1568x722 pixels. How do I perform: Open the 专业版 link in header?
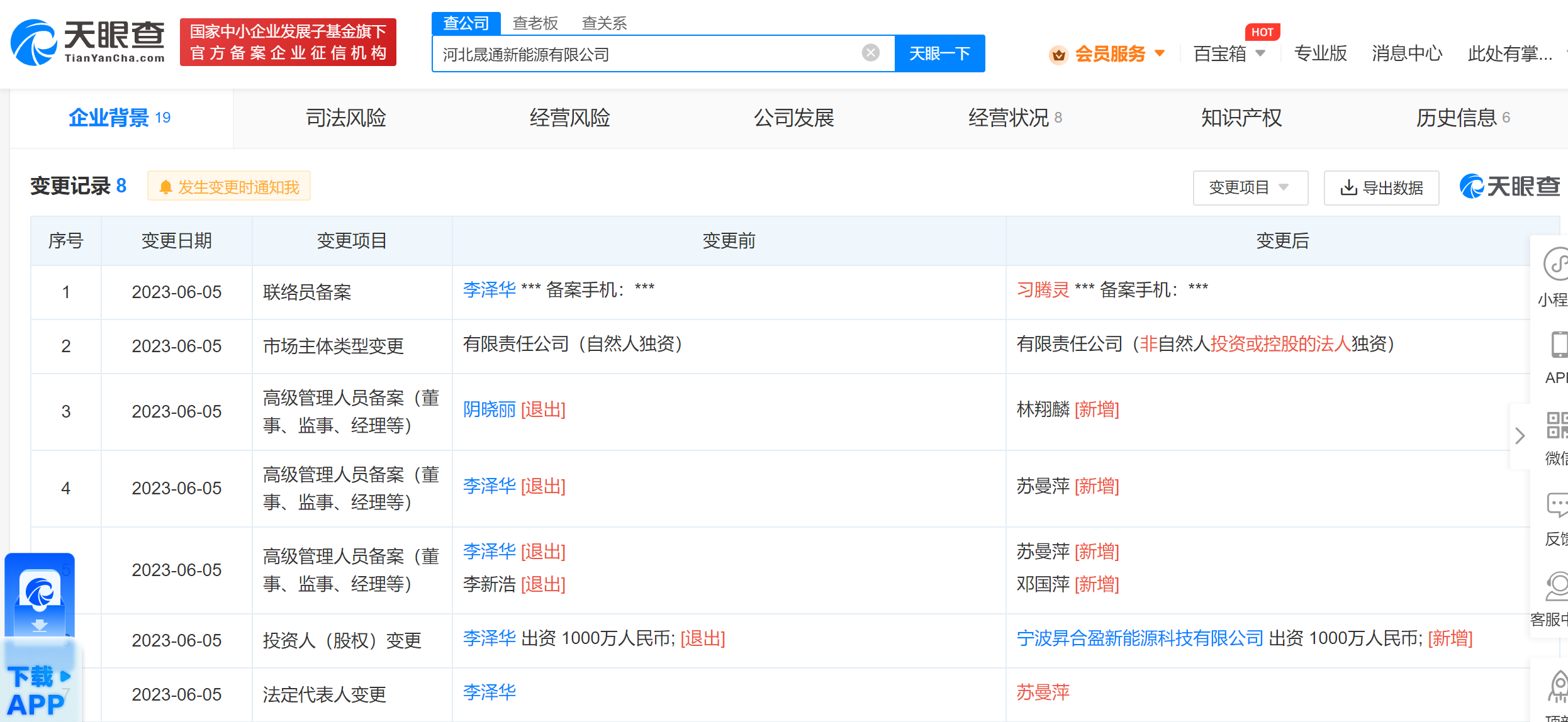click(x=1321, y=53)
